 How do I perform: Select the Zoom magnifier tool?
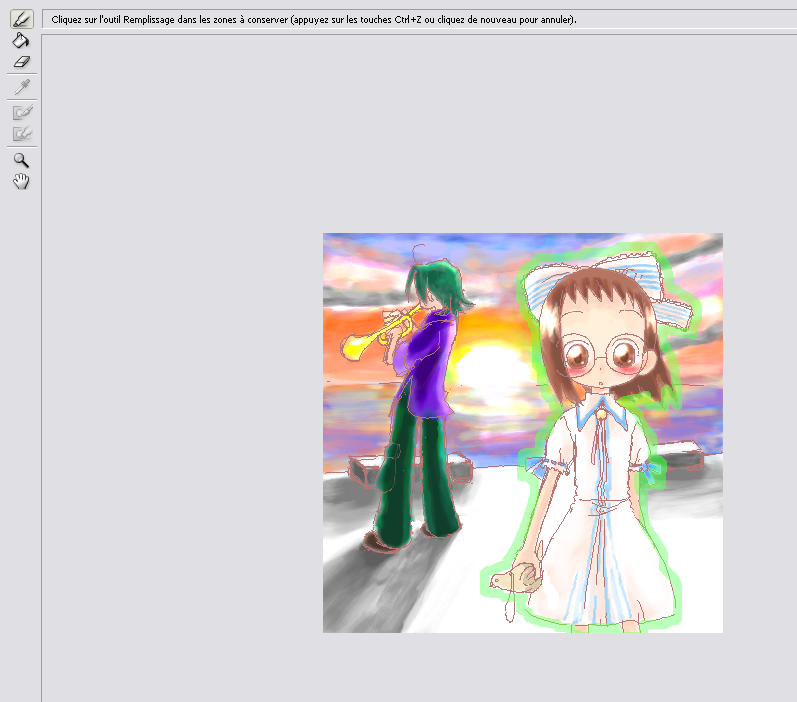click(x=21, y=160)
